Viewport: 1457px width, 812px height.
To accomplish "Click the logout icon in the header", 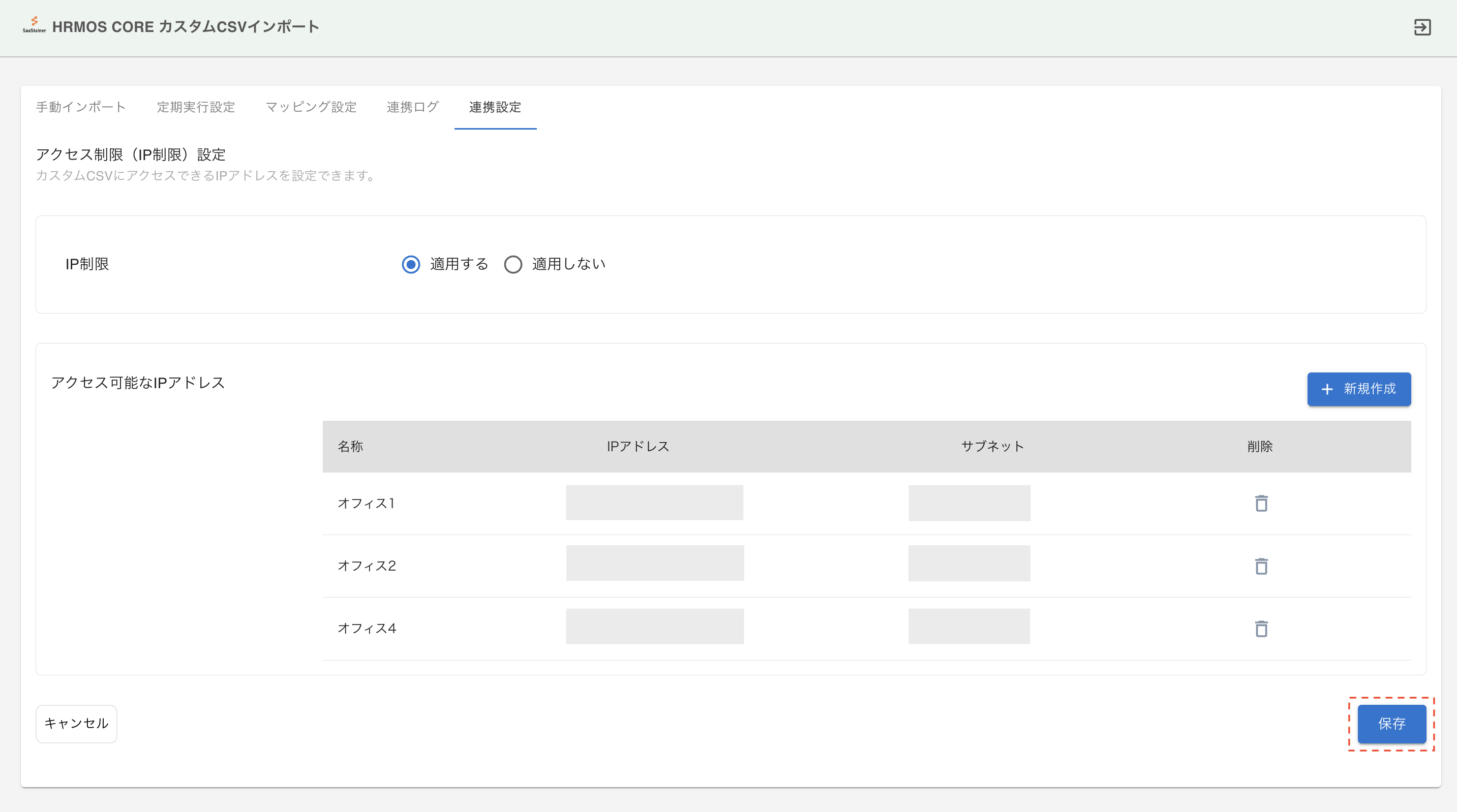I will point(1422,27).
